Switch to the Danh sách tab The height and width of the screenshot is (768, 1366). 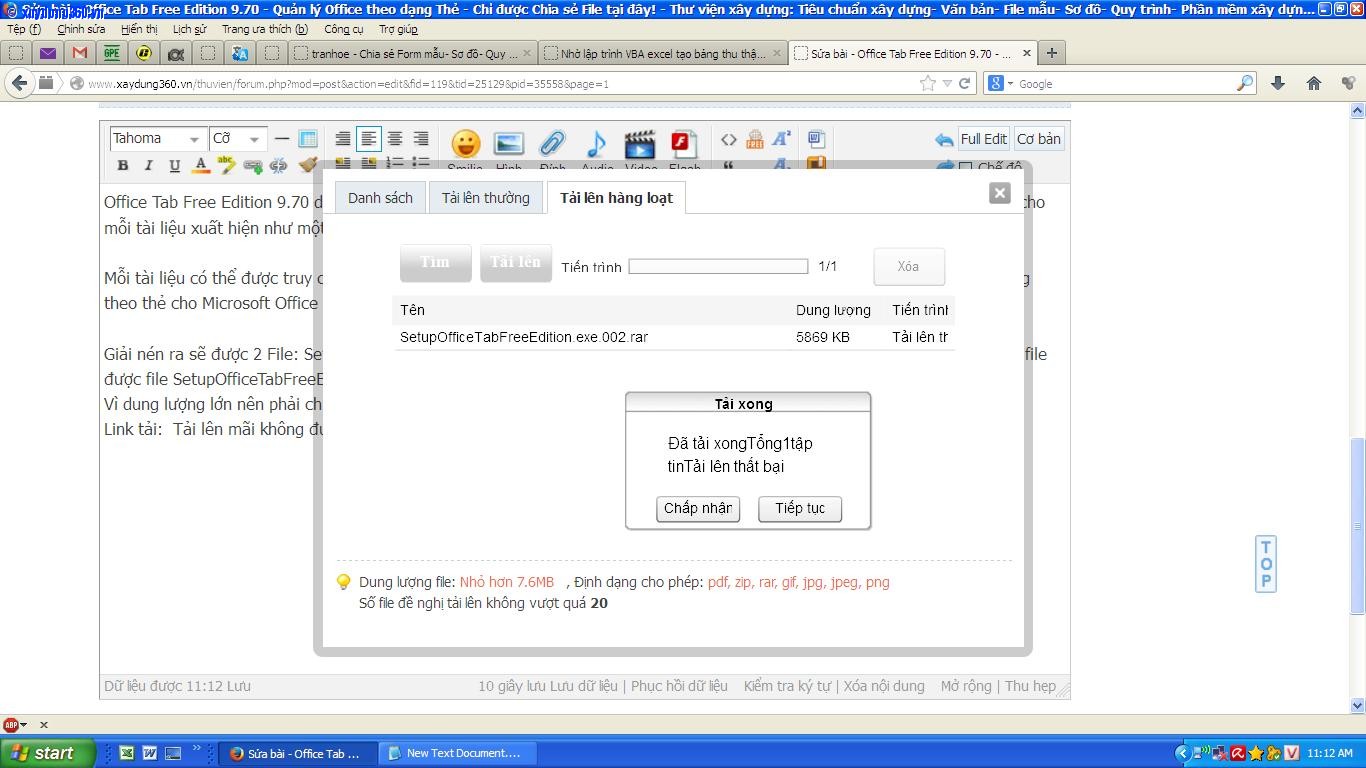point(380,197)
